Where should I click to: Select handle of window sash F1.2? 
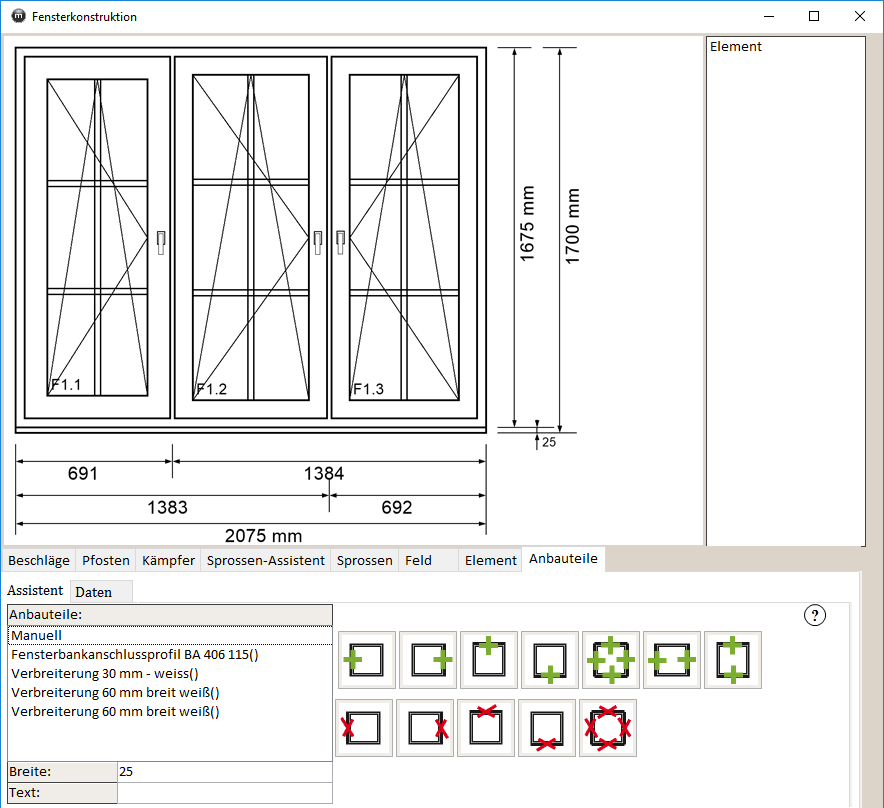click(x=317, y=242)
